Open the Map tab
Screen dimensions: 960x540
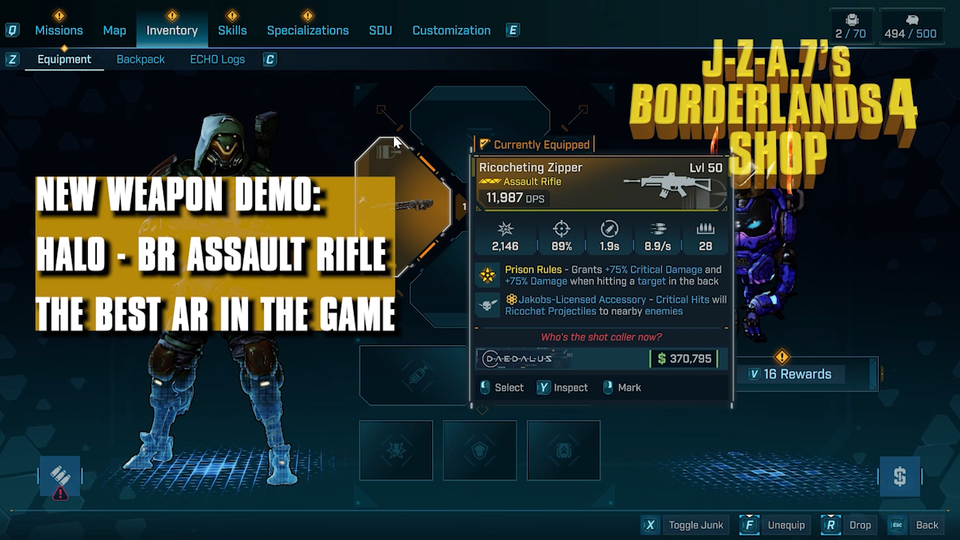pyautogui.click(x=114, y=31)
